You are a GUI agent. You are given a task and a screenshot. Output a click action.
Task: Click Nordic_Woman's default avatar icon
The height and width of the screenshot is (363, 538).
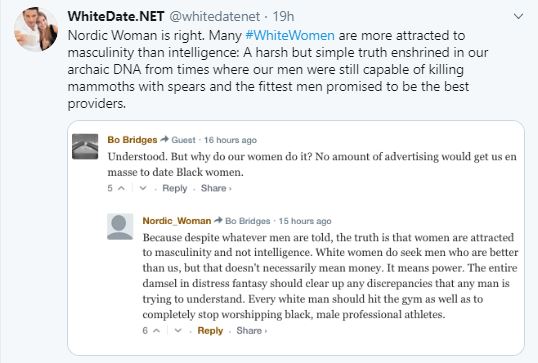click(120, 226)
